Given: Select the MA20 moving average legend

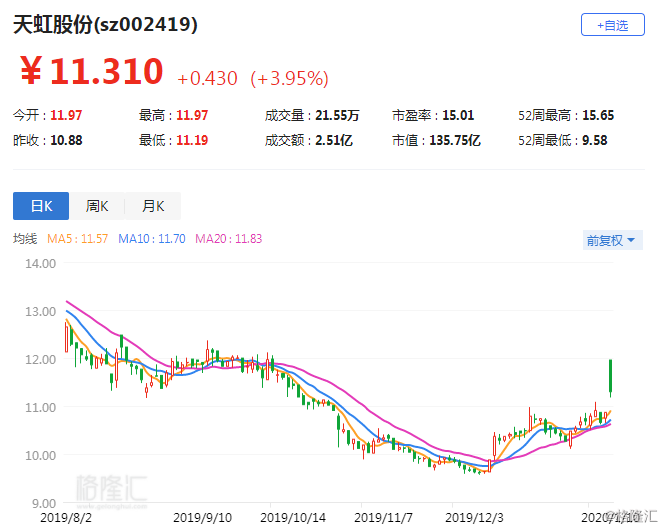Looking at the screenshot, I should click(x=229, y=239).
